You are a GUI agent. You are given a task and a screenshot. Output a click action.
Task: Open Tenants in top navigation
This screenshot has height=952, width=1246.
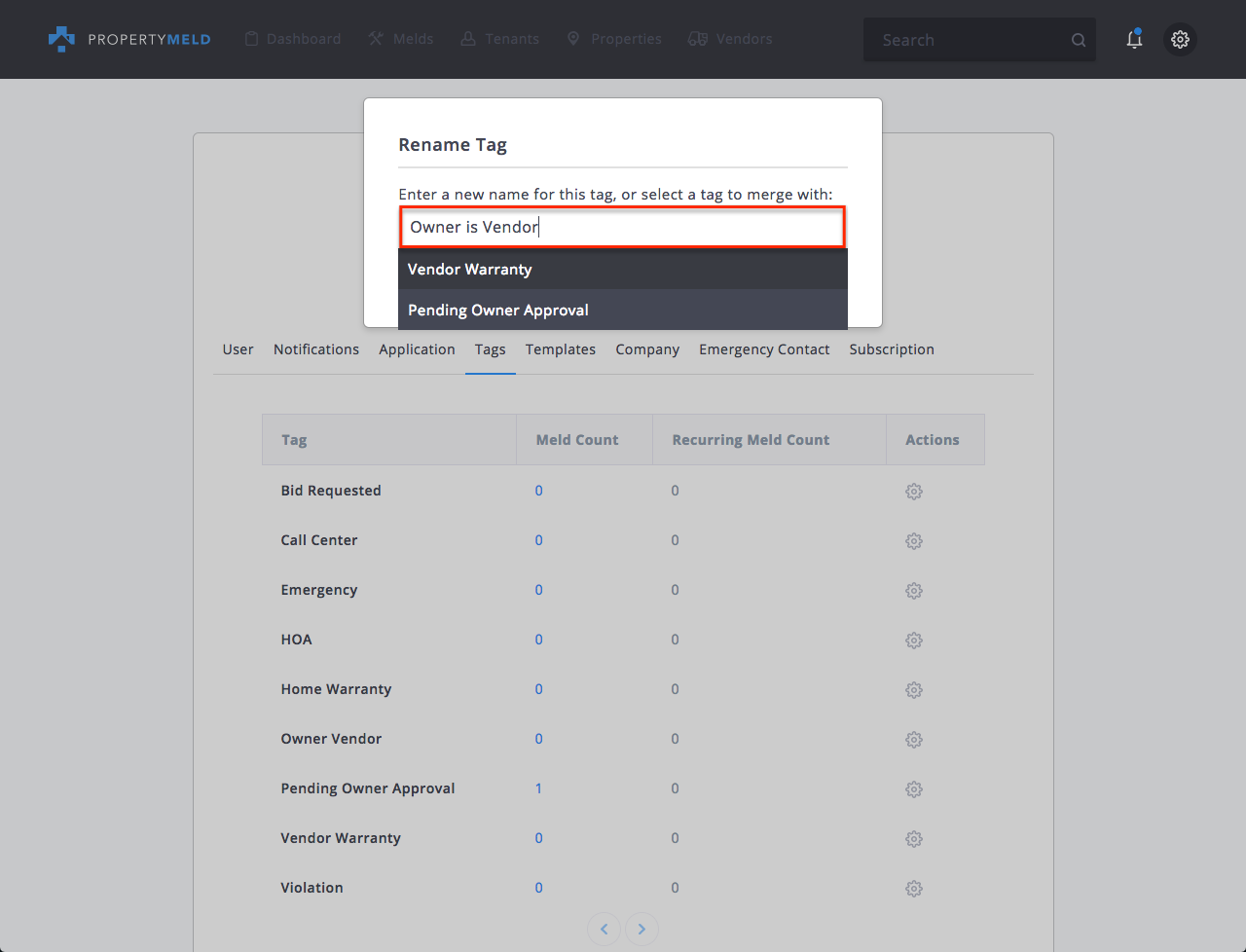[499, 39]
